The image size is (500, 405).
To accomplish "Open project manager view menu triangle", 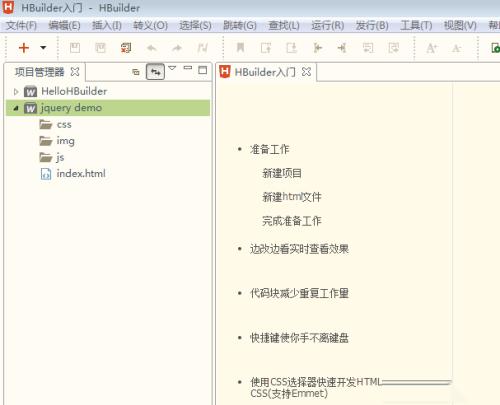I will [172, 68].
